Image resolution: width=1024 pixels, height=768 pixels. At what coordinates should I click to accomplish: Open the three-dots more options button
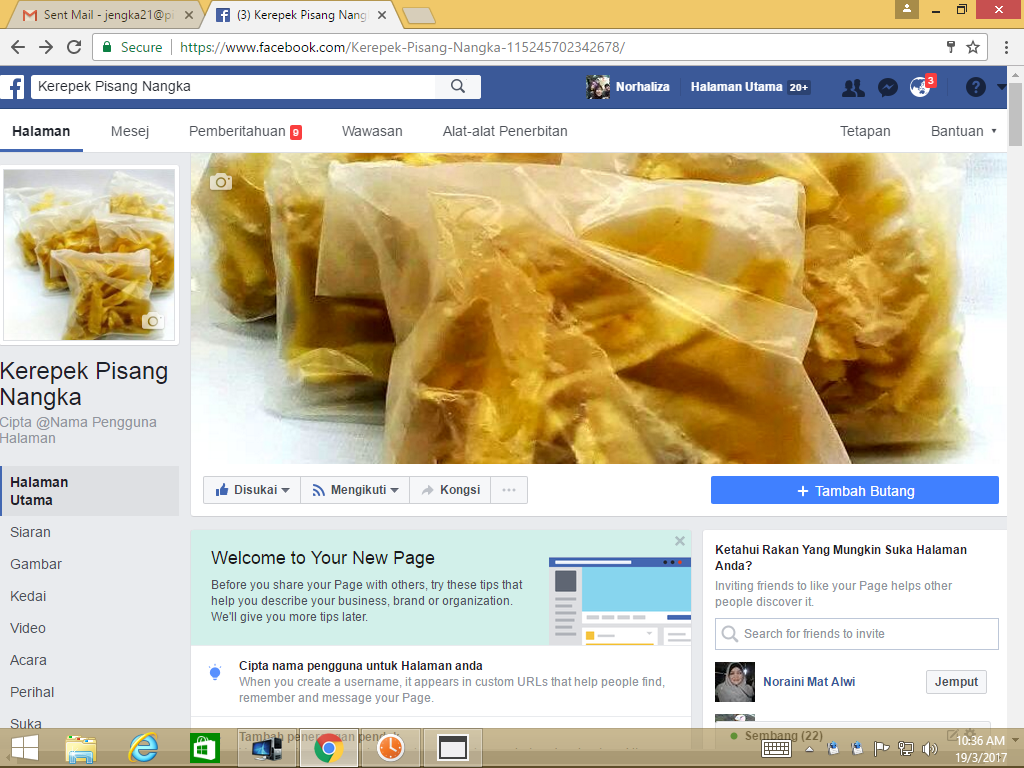[509, 490]
